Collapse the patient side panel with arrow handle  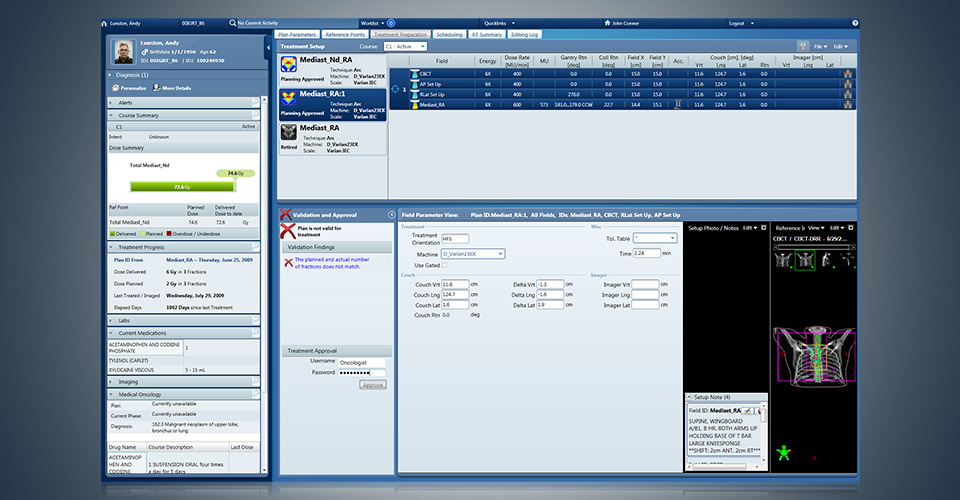(x=268, y=47)
